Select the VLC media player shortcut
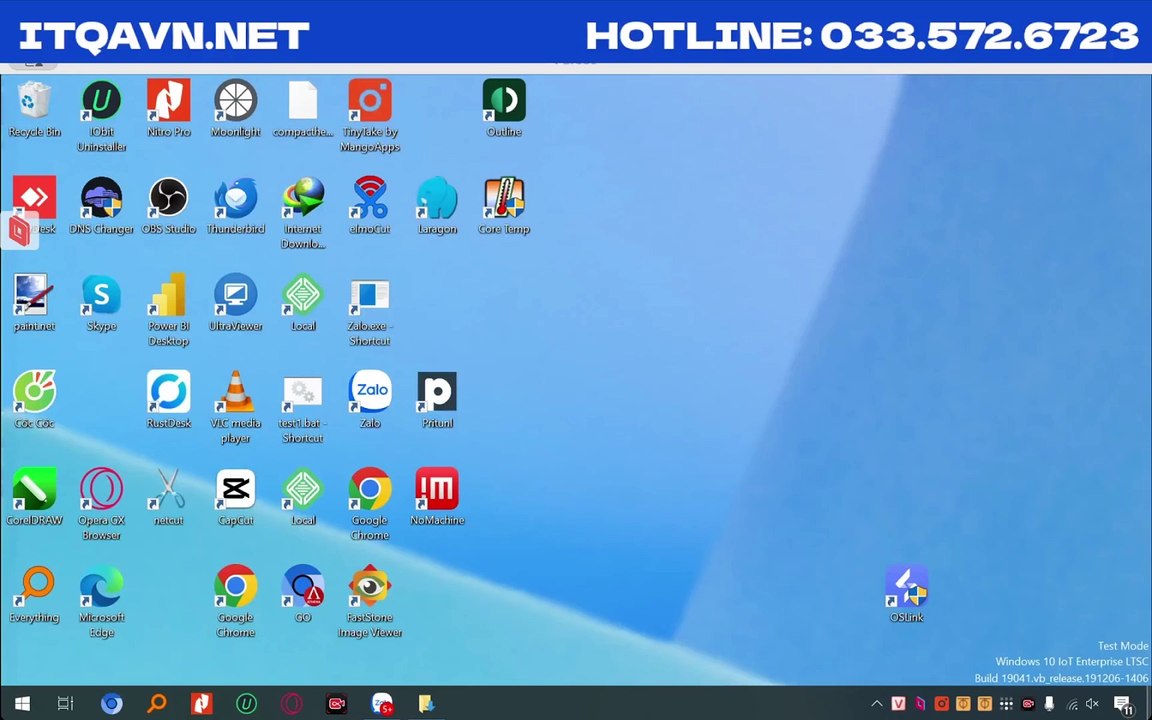Screen dimensions: 1152x720 (236, 407)
